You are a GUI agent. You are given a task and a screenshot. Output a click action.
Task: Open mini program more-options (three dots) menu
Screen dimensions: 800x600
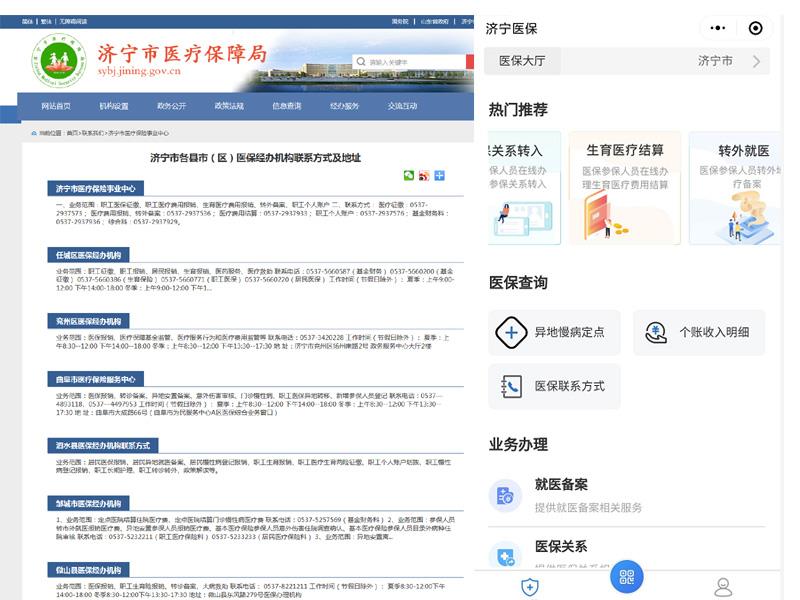[718, 28]
